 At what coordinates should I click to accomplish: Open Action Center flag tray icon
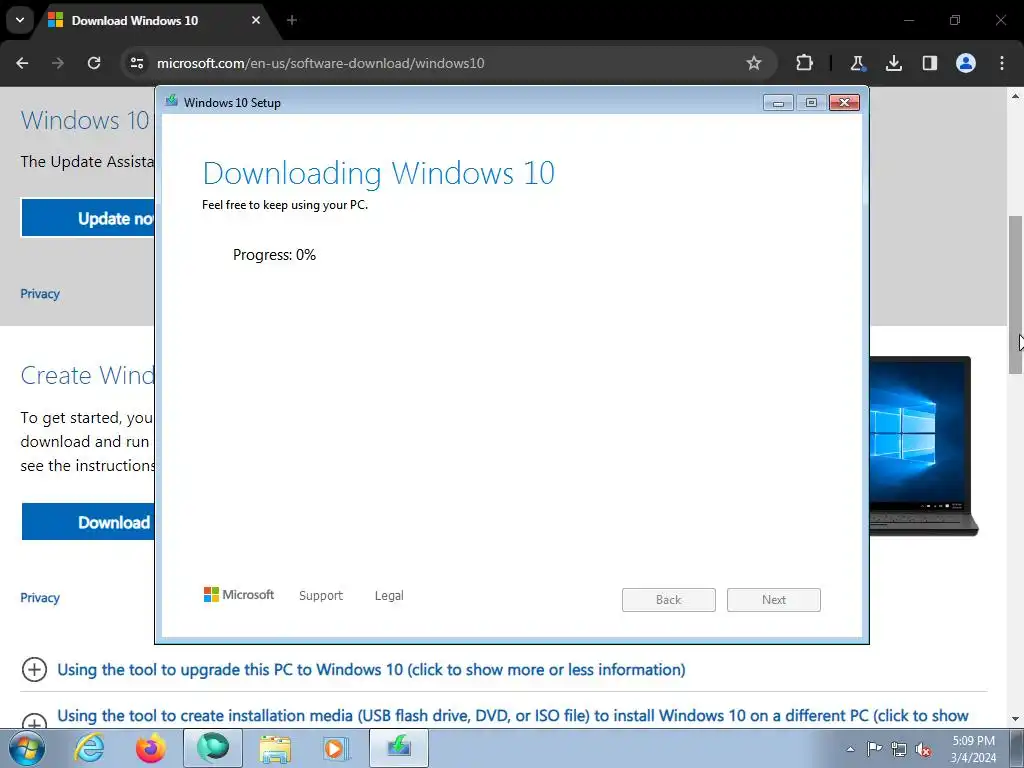click(874, 749)
